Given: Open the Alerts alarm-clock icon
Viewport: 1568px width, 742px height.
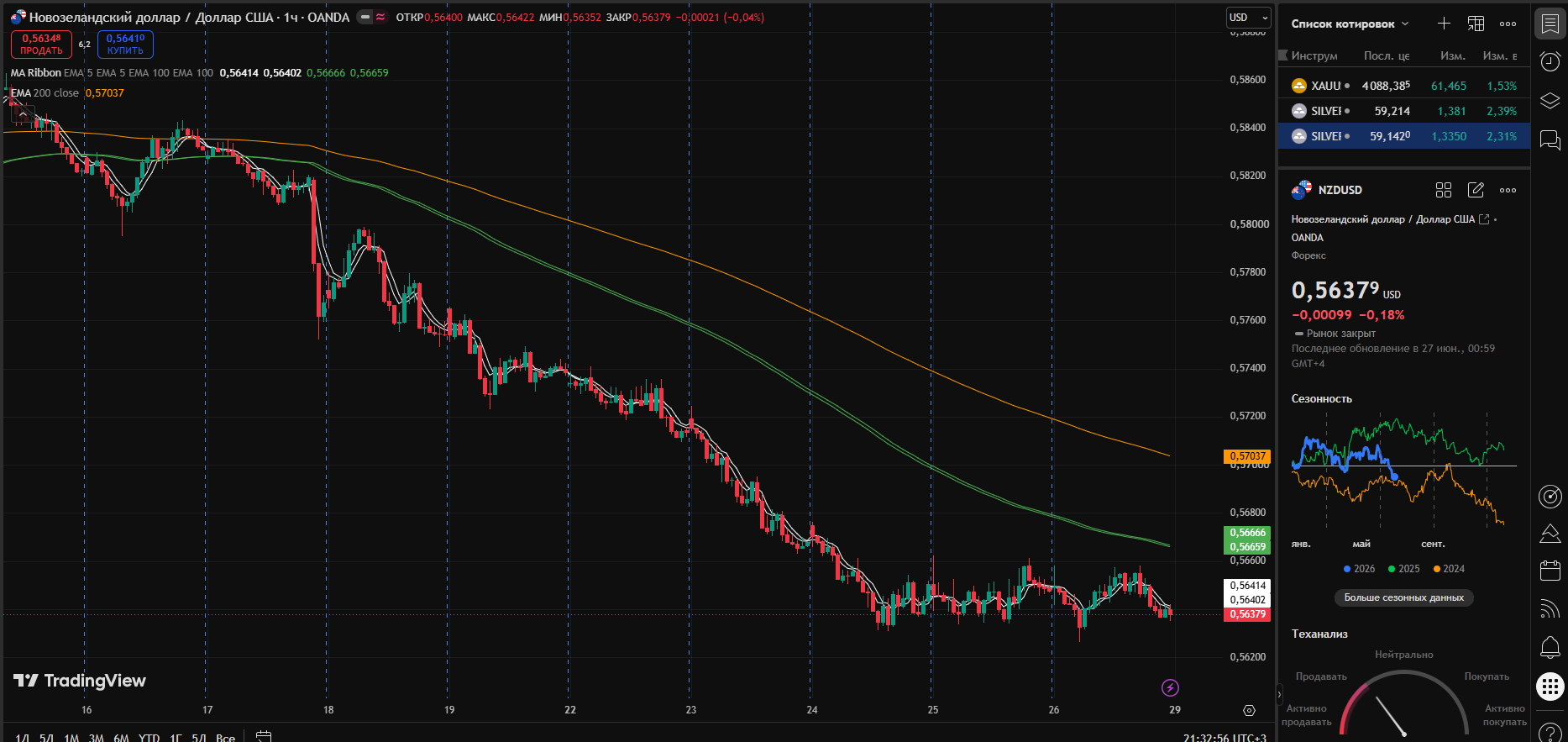Looking at the screenshot, I should tap(1550, 61).
